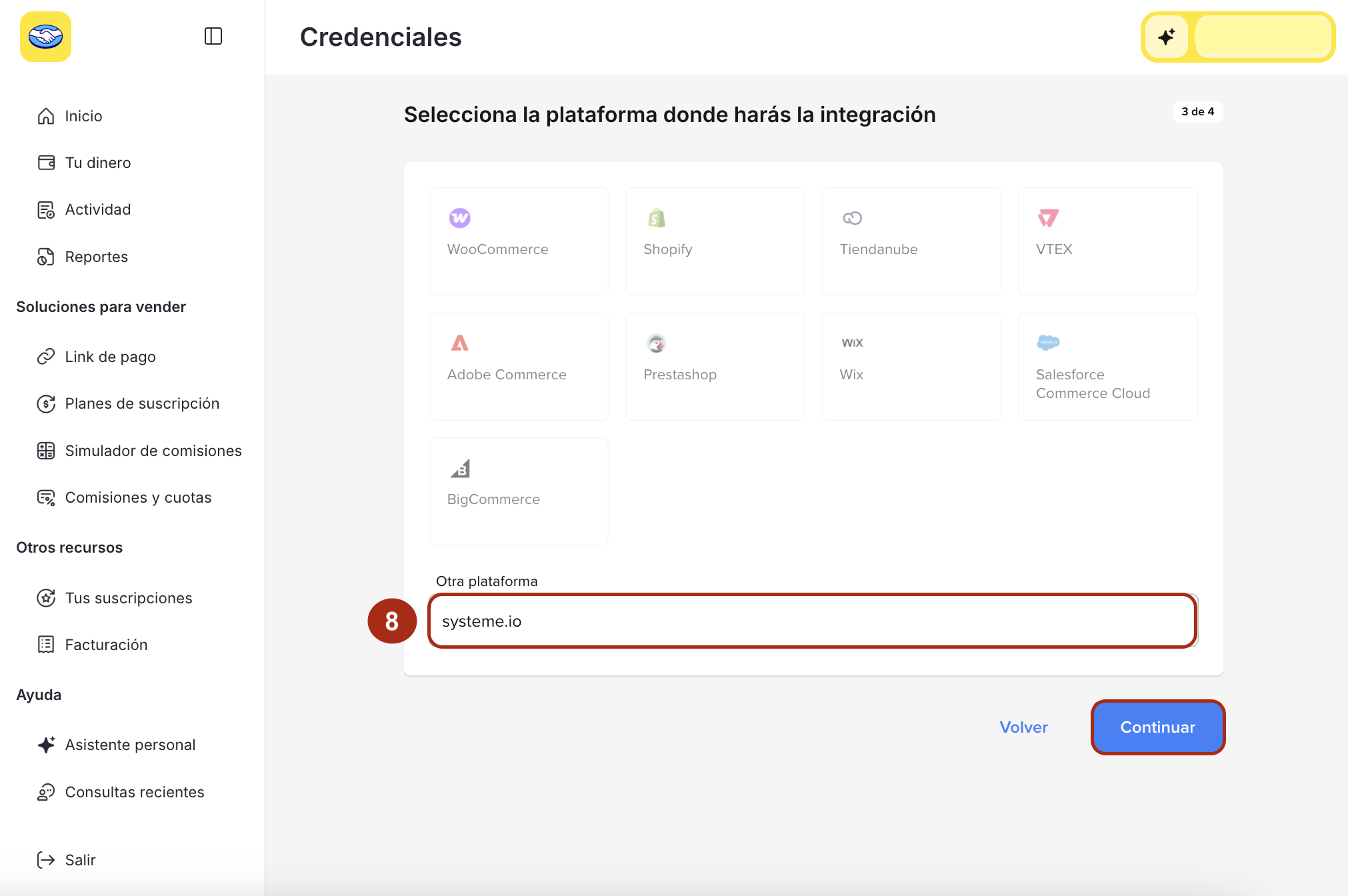
Task: Click the Reportes document icon
Action: [x=46, y=257]
